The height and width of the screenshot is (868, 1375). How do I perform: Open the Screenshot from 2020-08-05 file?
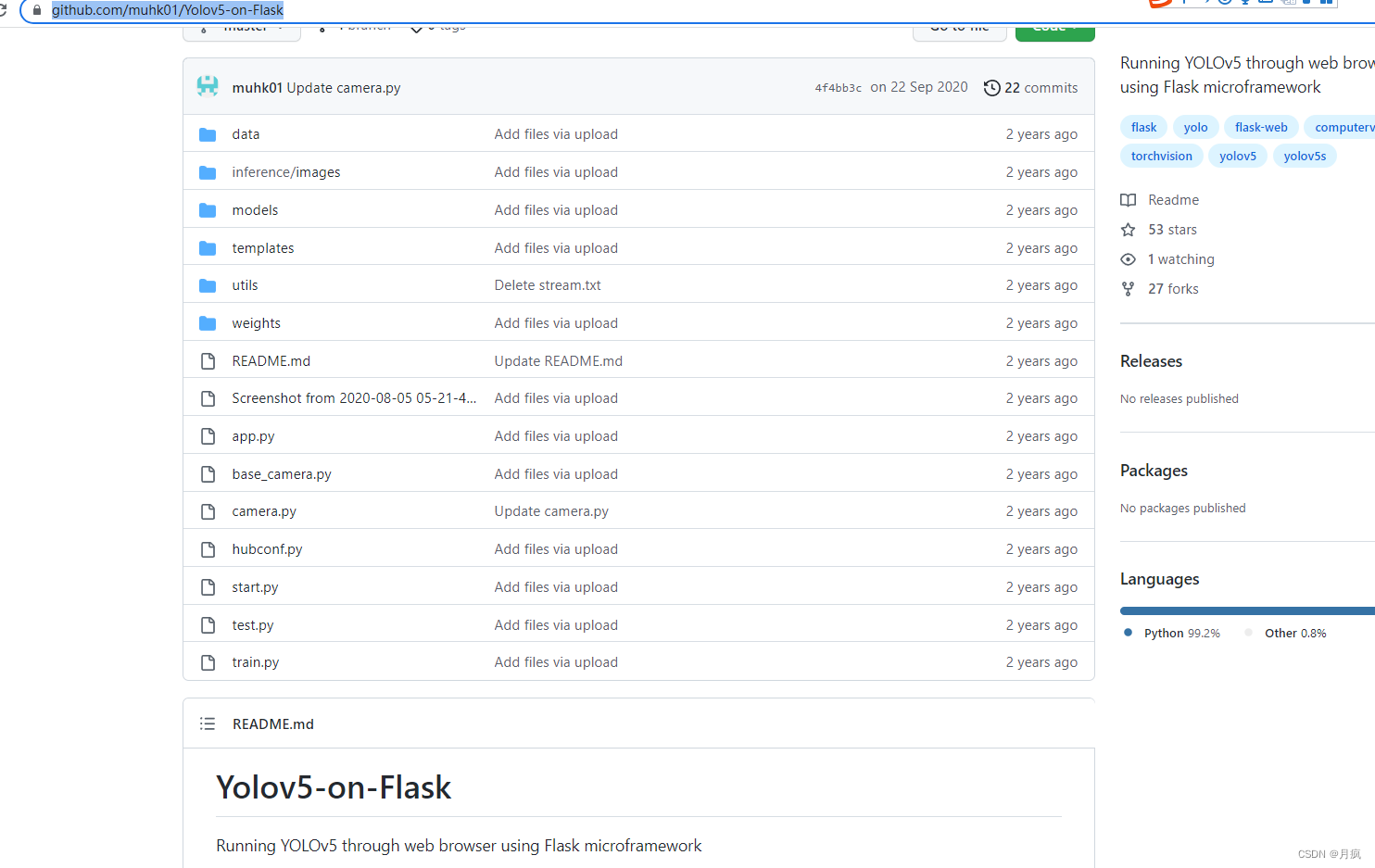tap(354, 398)
